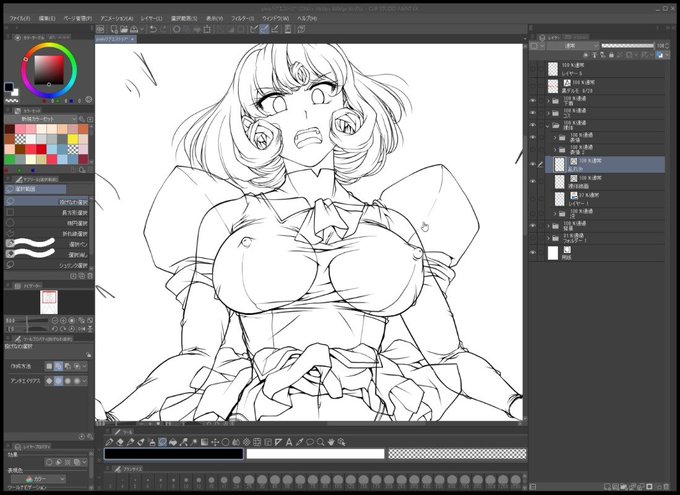Image resolution: width=680 pixels, height=495 pixels.
Task: Select the Zoom magnifier tool
Action: pyautogui.click(x=320, y=442)
